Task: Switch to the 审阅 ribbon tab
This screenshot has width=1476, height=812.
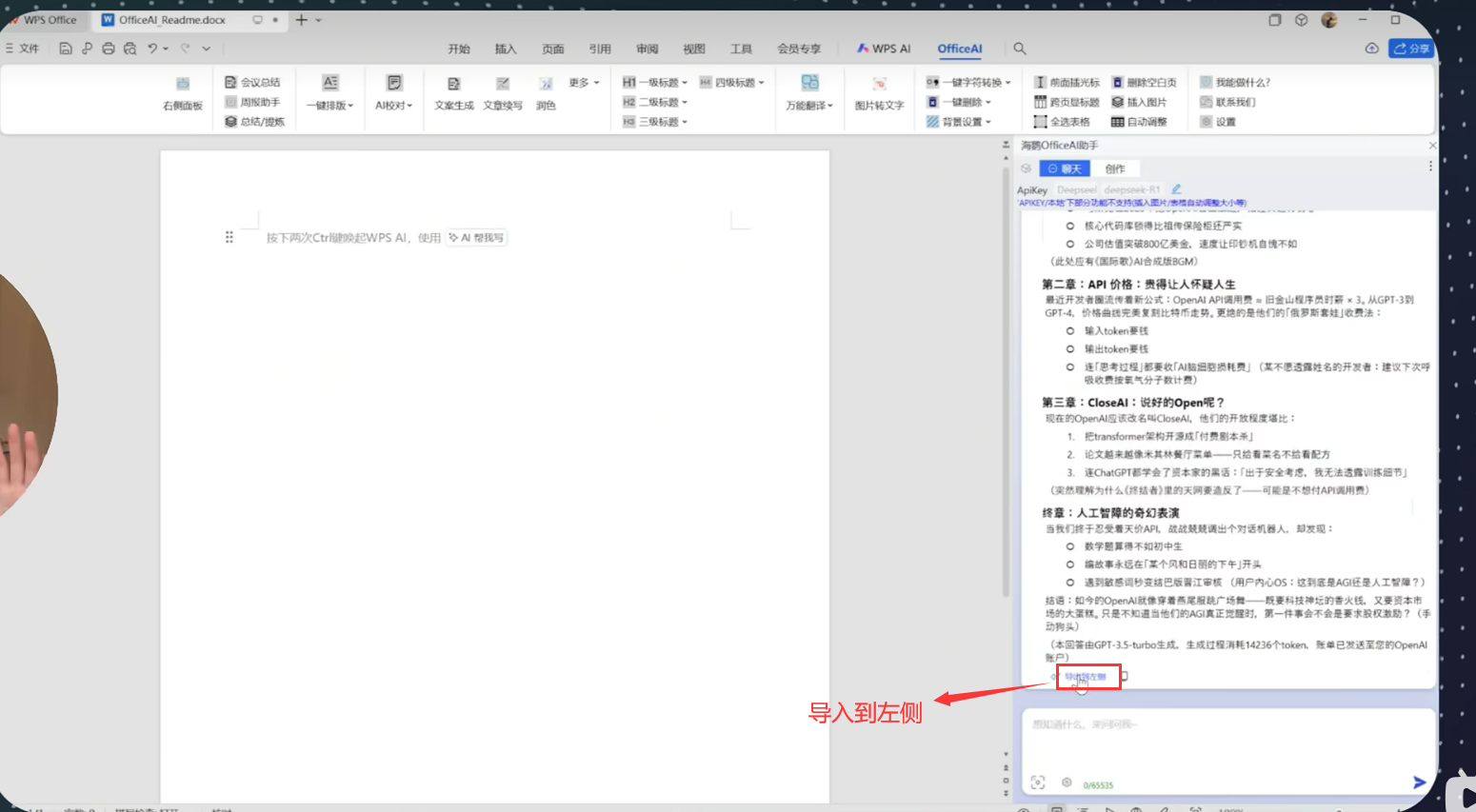Action: point(648,49)
